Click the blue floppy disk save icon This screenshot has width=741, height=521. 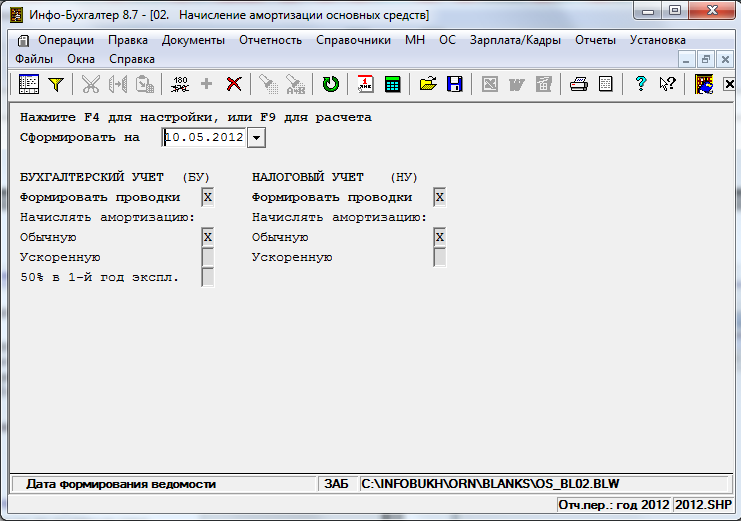click(x=454, y=84)
